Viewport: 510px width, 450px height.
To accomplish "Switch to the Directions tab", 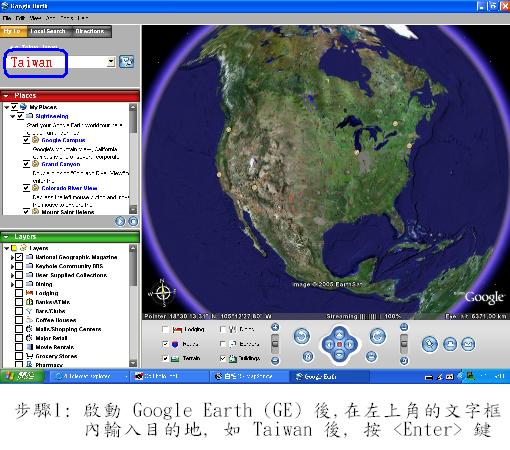I will [x=90, y=31].
